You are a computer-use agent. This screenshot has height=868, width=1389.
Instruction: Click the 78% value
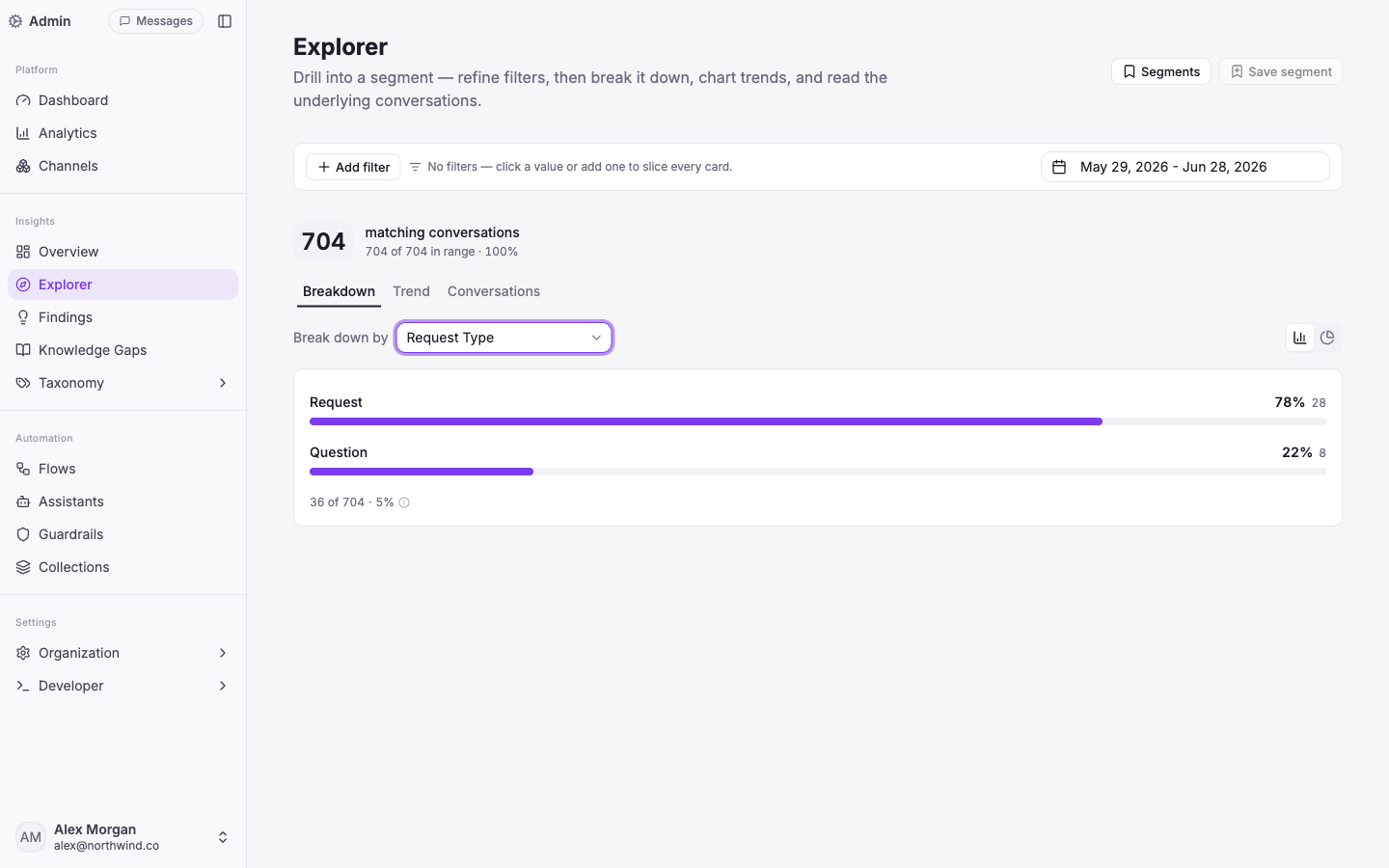point(1290,402)
